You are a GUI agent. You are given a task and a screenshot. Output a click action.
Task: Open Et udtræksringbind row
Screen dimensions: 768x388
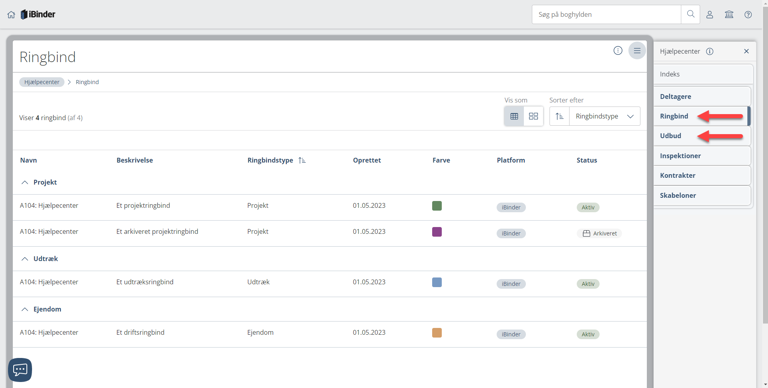(x=330, y=284)
